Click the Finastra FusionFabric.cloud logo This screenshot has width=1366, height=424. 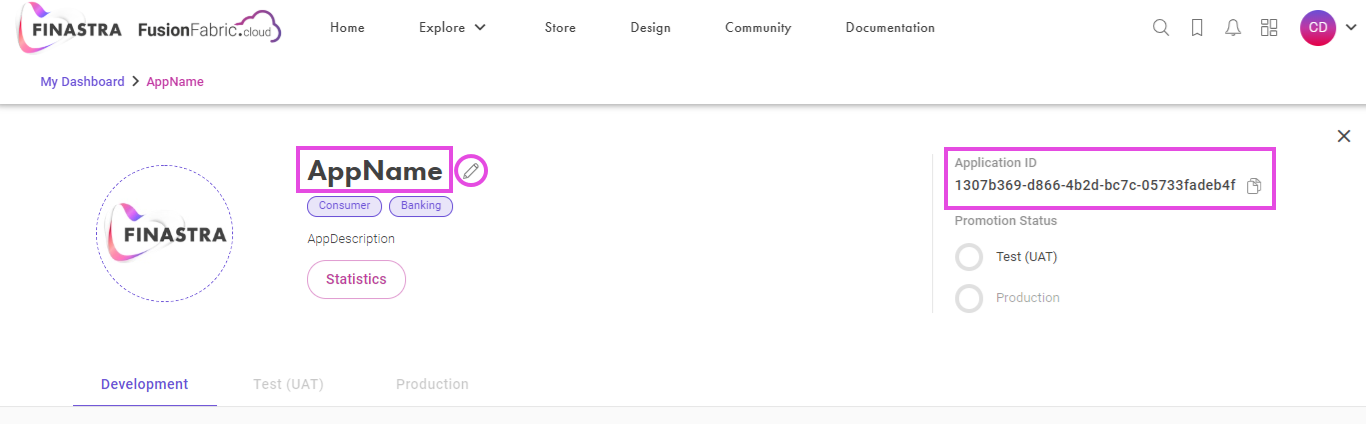[x=150, y=28]
